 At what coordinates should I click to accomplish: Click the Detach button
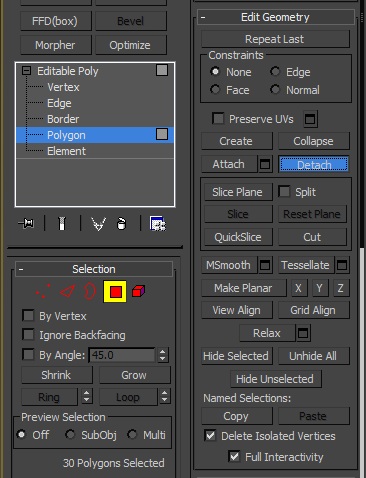click(314, 164)
